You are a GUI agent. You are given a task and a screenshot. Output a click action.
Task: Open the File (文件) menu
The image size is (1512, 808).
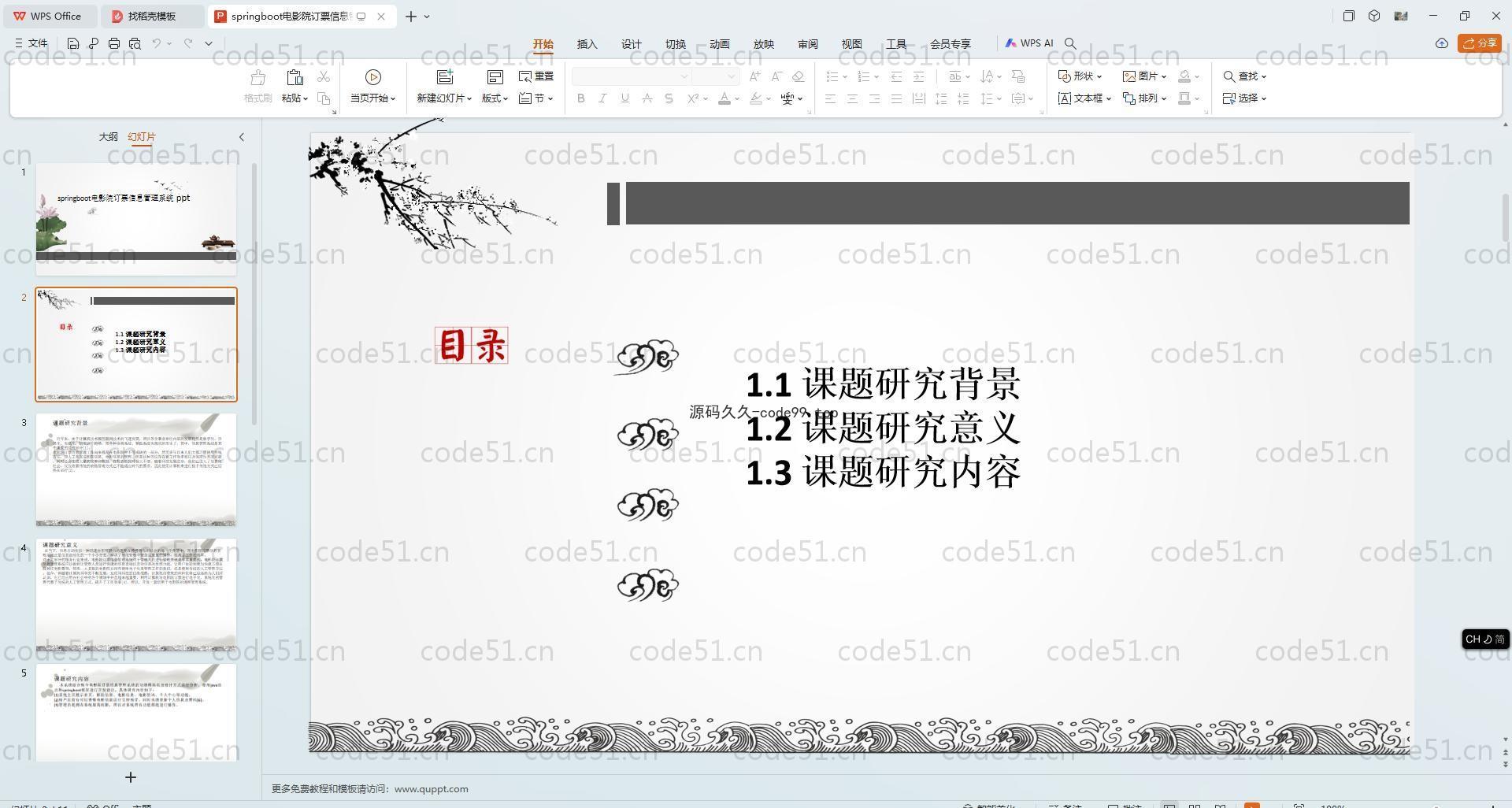(31, 43)
